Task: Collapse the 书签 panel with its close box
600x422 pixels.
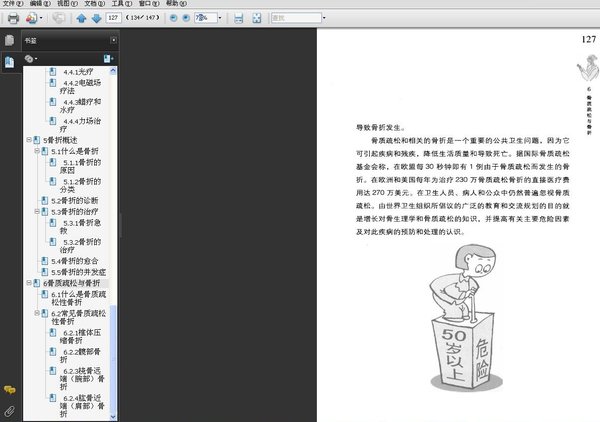Action: click(113, 40)
